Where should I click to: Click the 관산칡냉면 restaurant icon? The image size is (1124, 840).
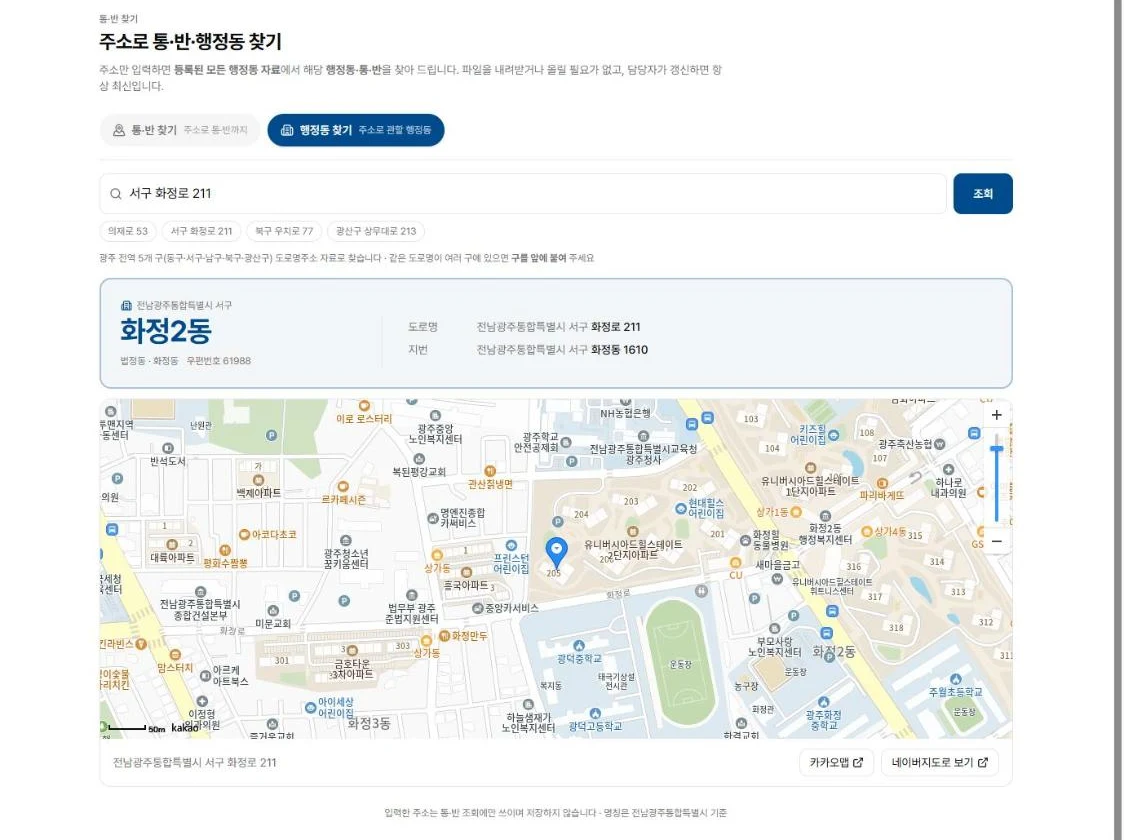coord(490,471)
